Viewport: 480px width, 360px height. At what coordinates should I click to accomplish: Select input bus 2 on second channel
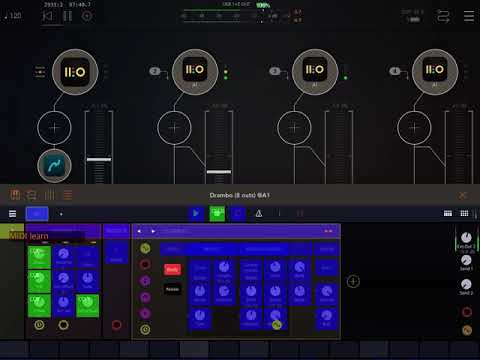pyautogui.click(x=155, y=71)
